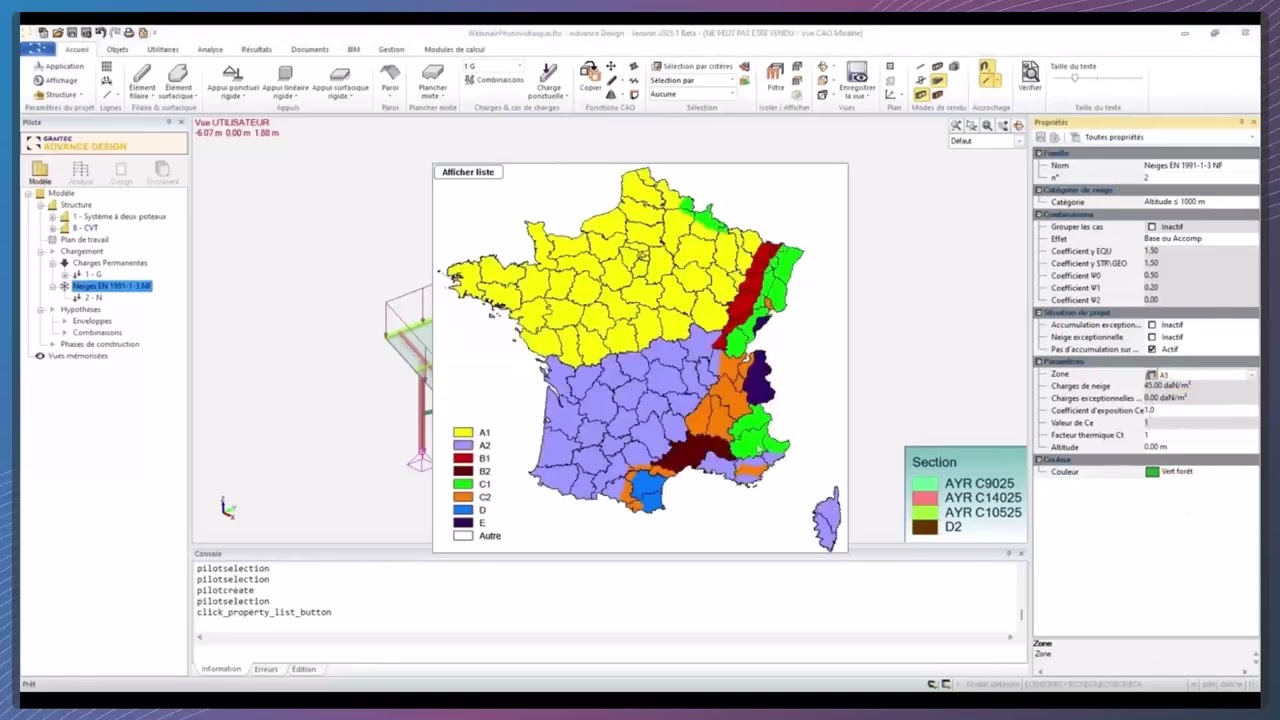
Task: Open the Utilitaires ribbon tab
Action: [x=163, y=49]
